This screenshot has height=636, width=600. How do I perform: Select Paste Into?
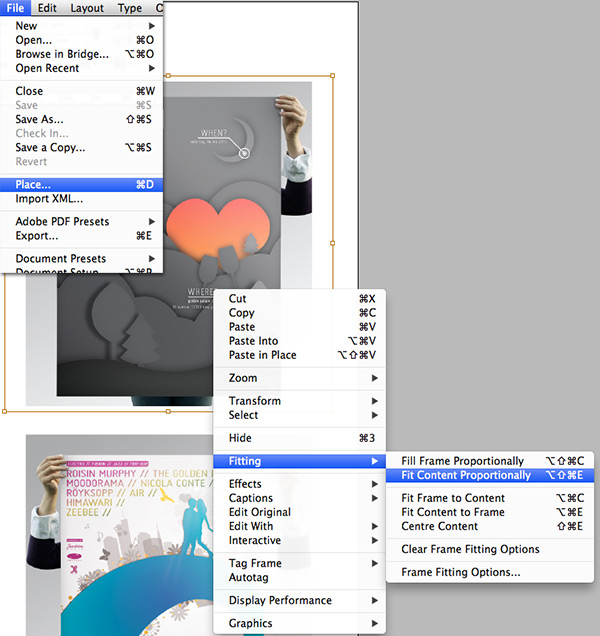299,341
